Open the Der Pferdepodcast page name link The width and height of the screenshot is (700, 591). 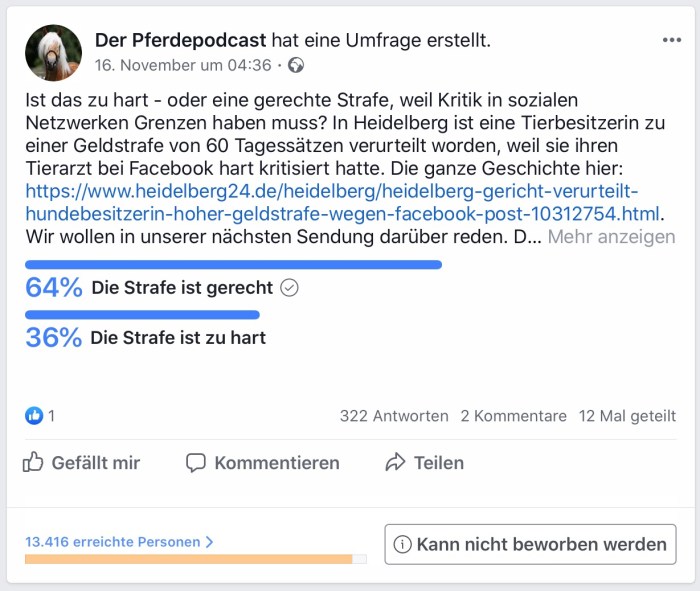pos(180,40)
